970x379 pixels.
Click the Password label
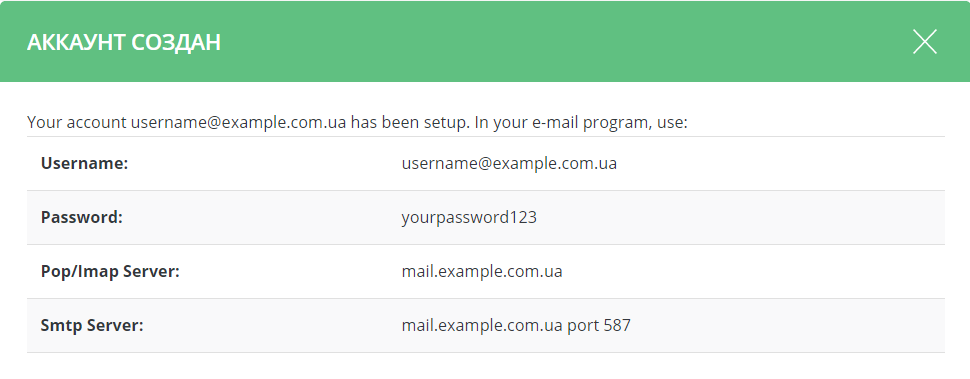(82, 218)
